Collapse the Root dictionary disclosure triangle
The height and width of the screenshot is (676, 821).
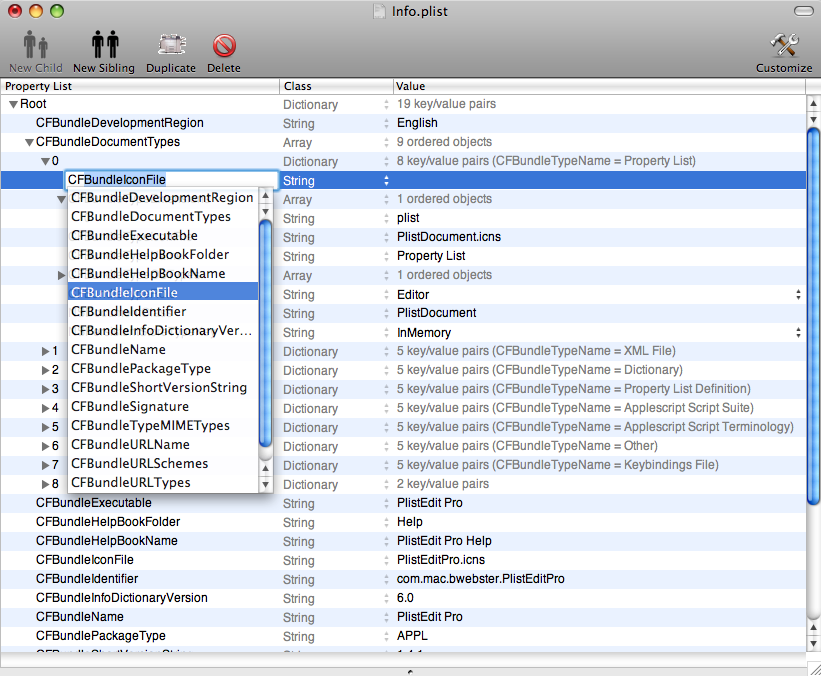click(11, 104)
